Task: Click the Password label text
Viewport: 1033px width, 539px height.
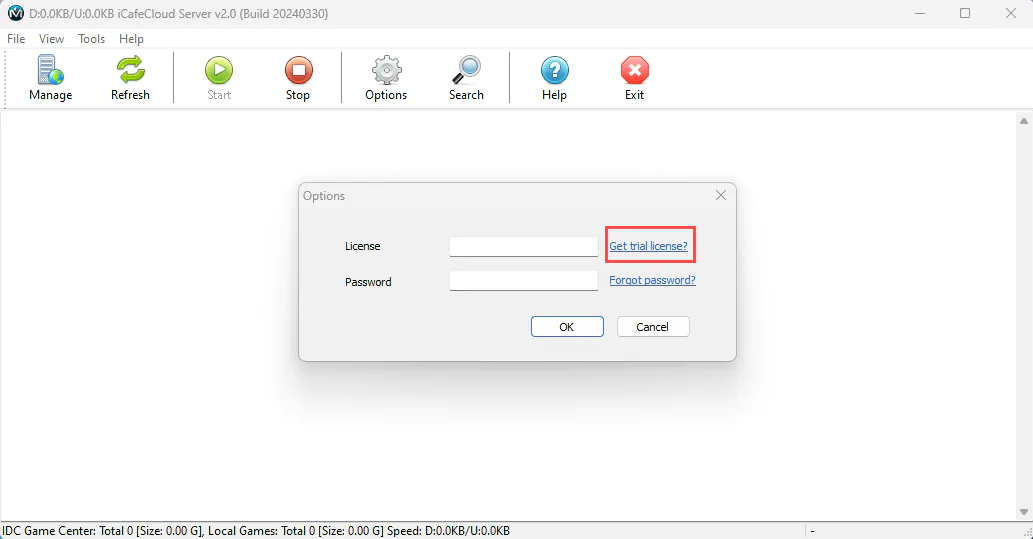Action: click(x=368, y=281)
